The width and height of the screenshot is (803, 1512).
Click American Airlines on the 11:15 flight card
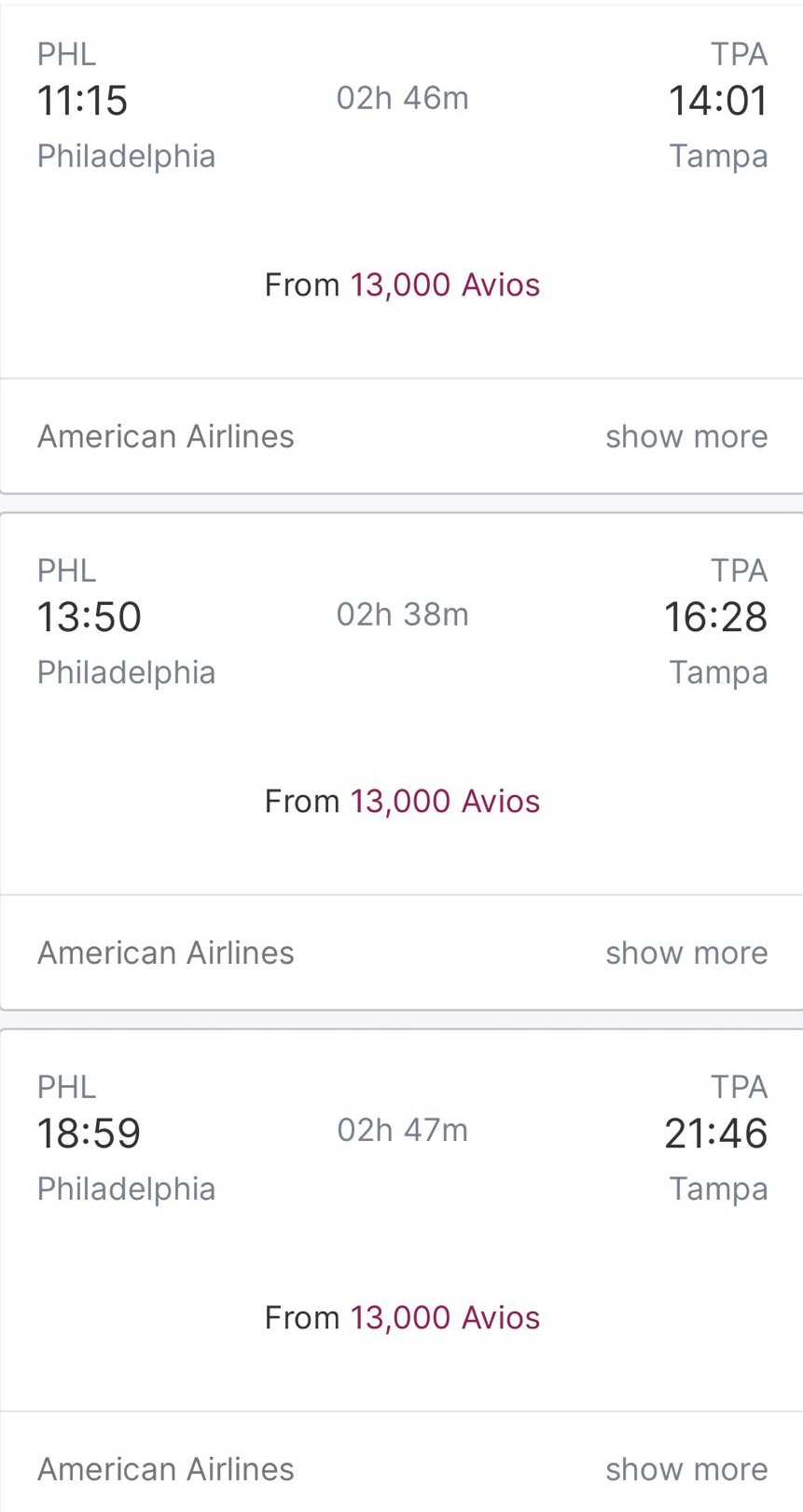(165, 436)
